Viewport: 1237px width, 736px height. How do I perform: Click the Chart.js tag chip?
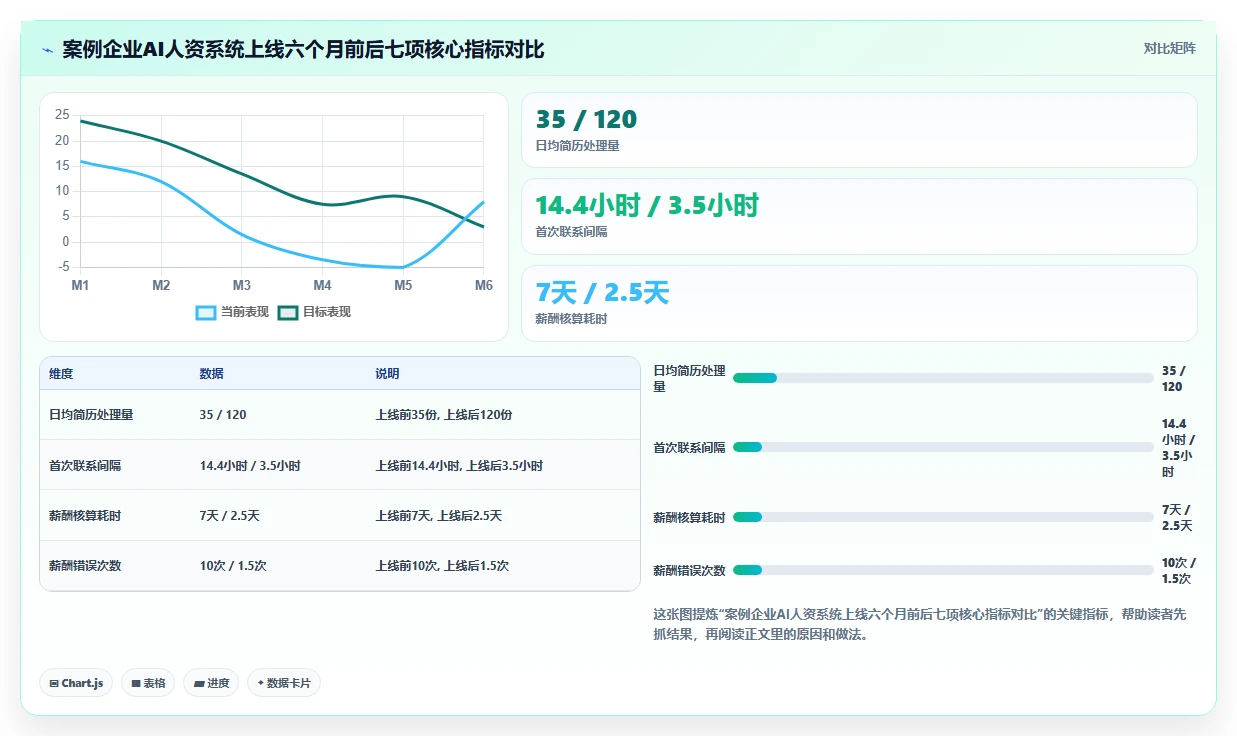(77, 683)
